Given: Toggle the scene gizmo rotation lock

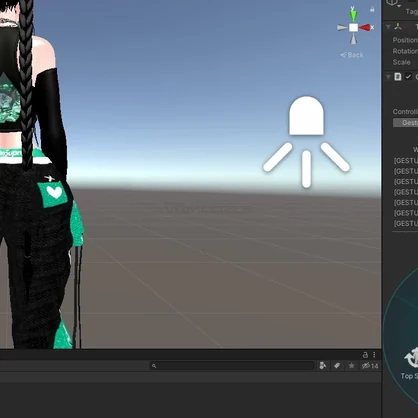Looking at the screenshot, I should (372, 9).
